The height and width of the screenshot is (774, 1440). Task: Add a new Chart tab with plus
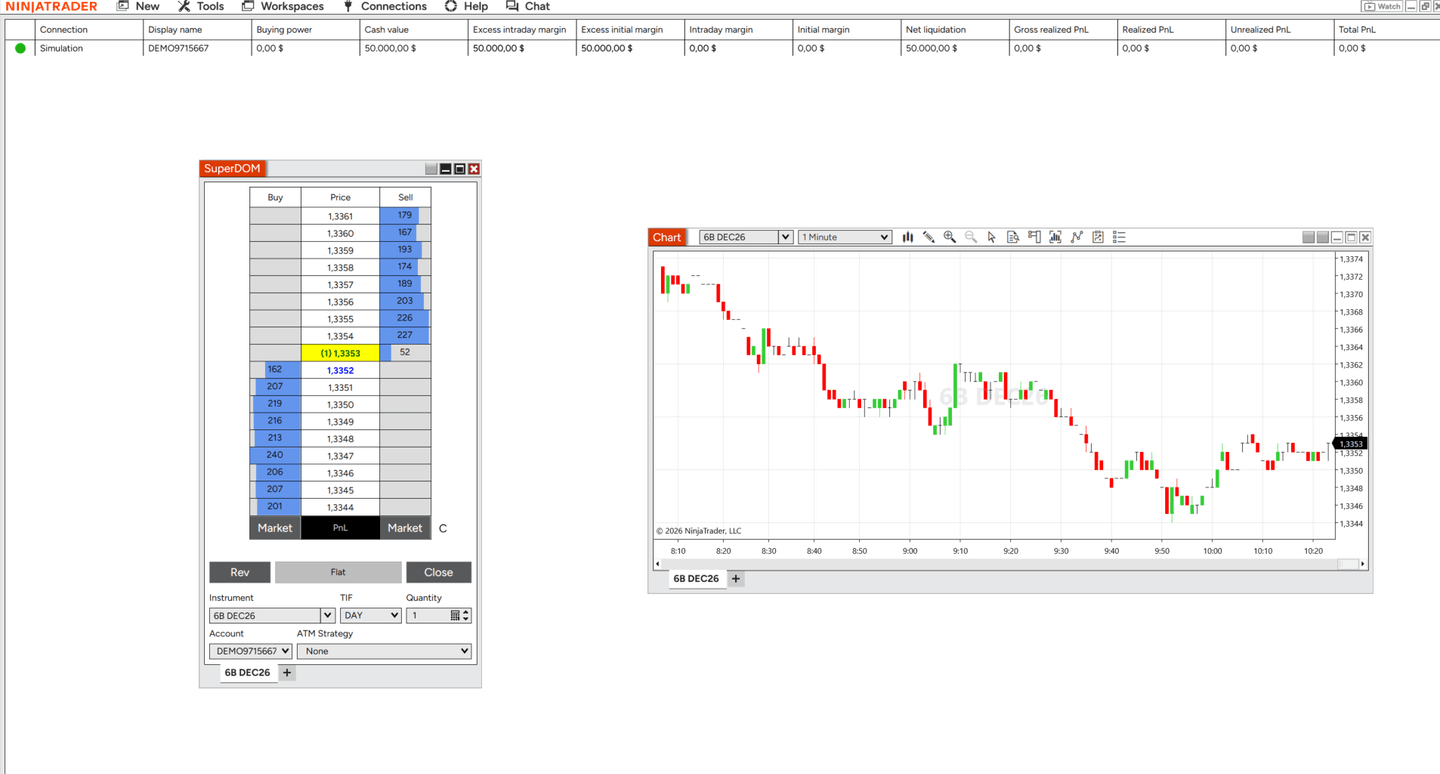tap(736, 579)
